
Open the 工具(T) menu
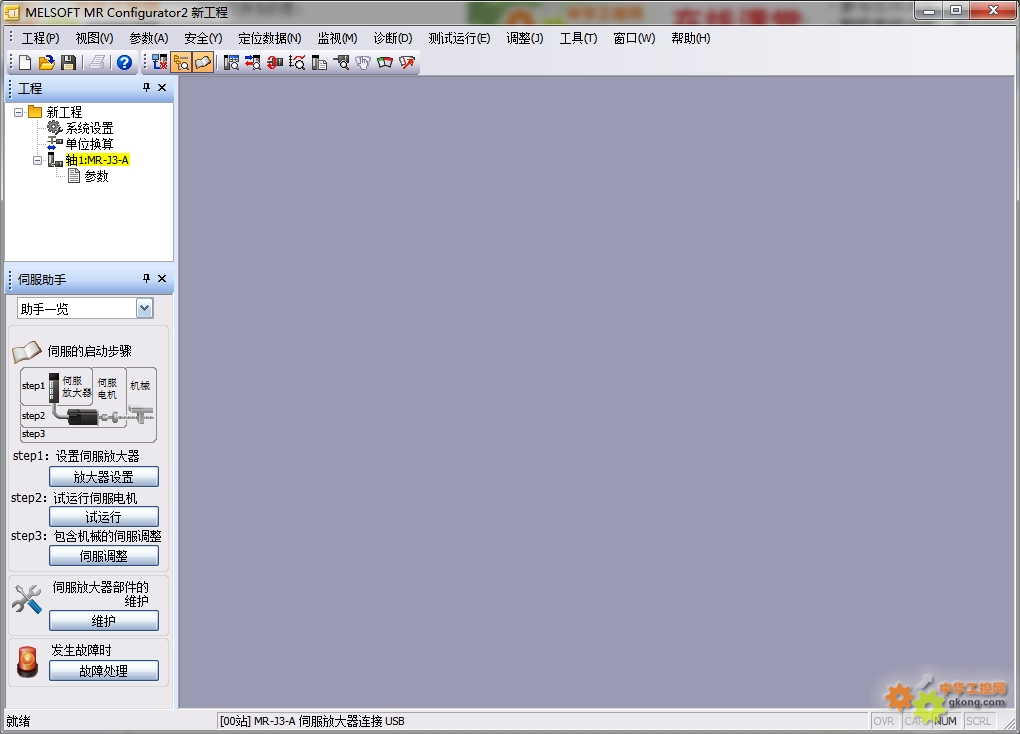click(578, 38)
